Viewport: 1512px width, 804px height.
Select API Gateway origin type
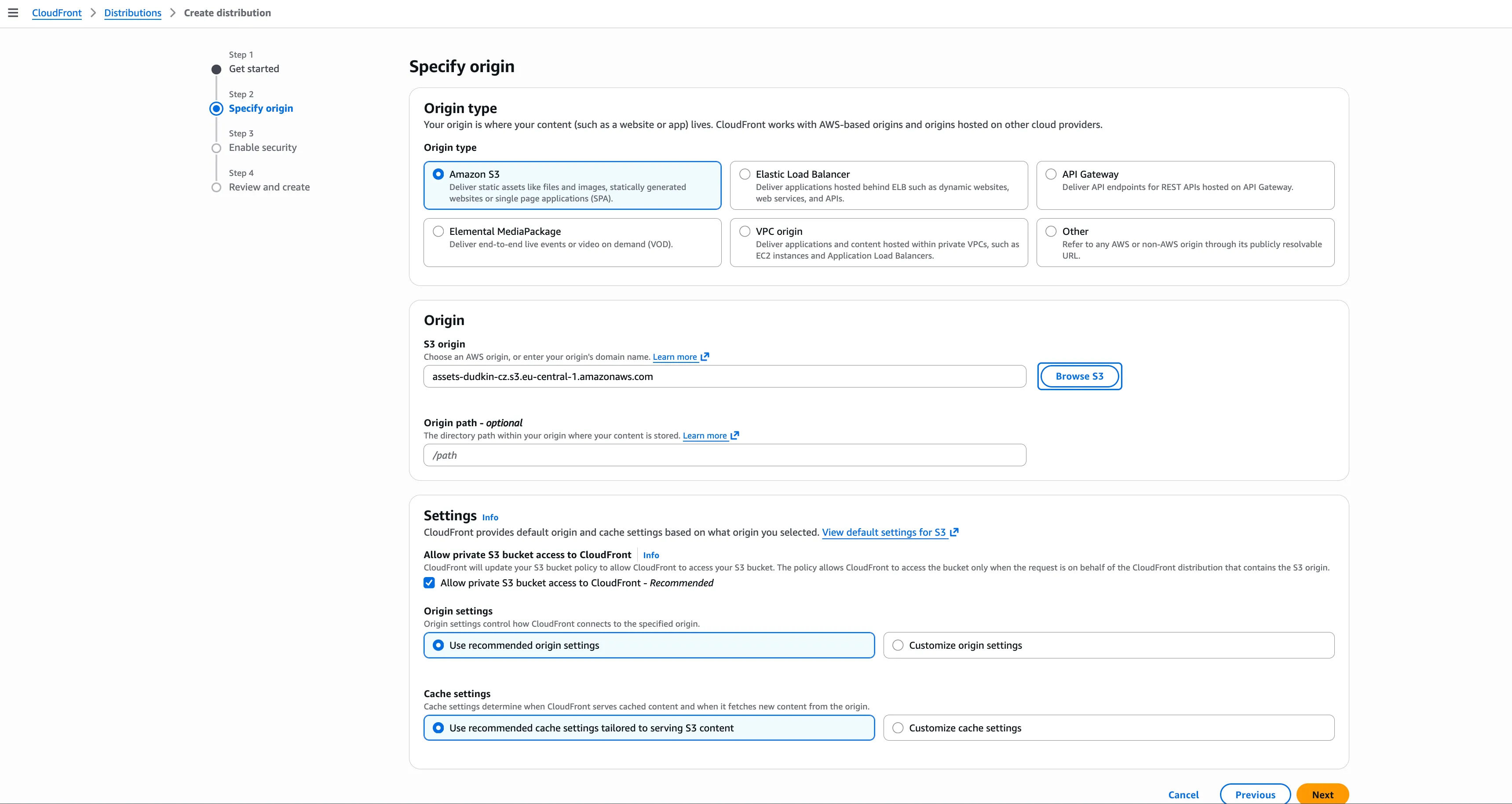(x=1185, y=186)
